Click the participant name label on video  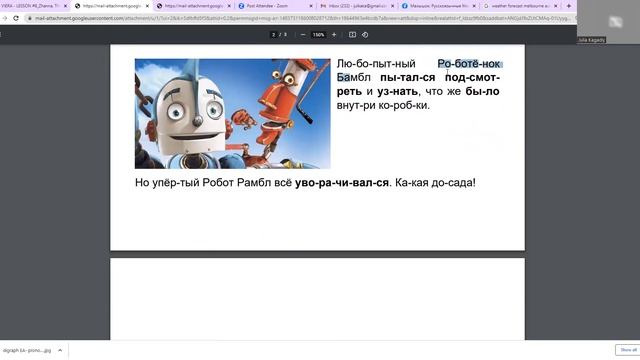pos(591,40)
